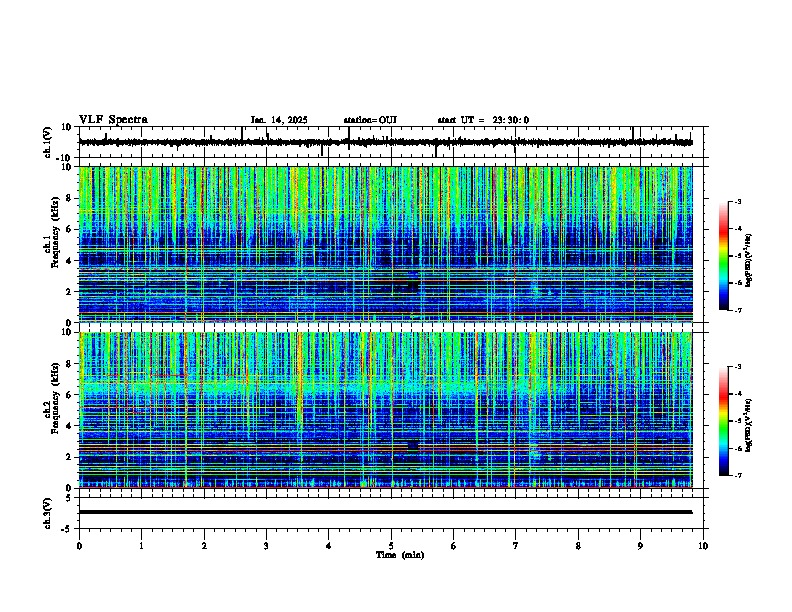Click the log(PSD) label beside the ch.2 color bar
The height and width of the screenshot is (612, 792).
(749, 425)
